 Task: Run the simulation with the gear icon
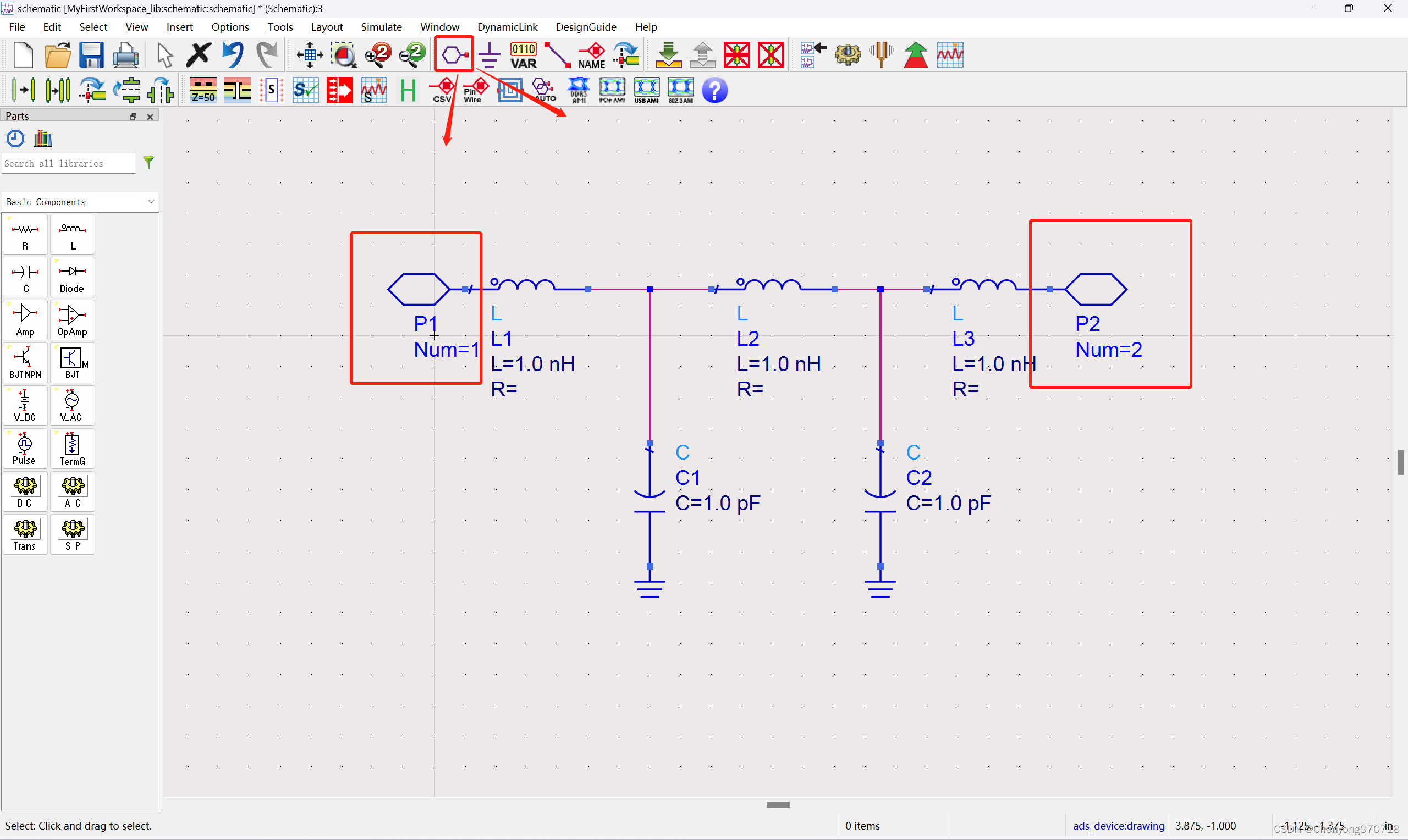coord(848,54)
